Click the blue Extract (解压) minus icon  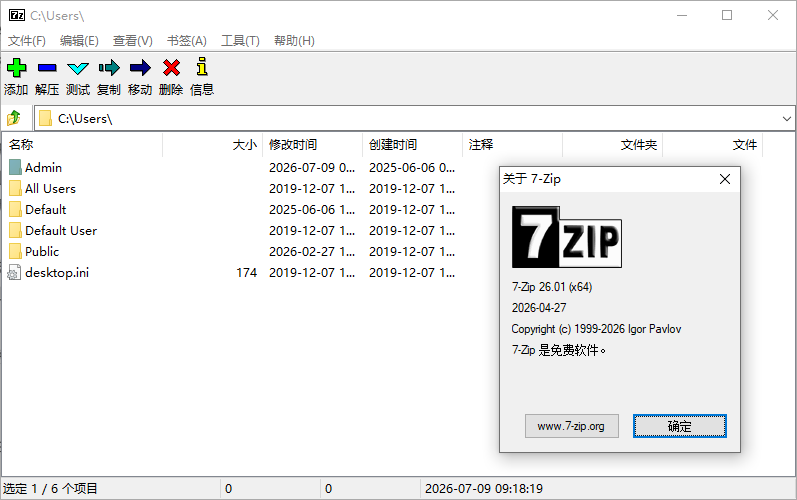[x=47, y=68]
